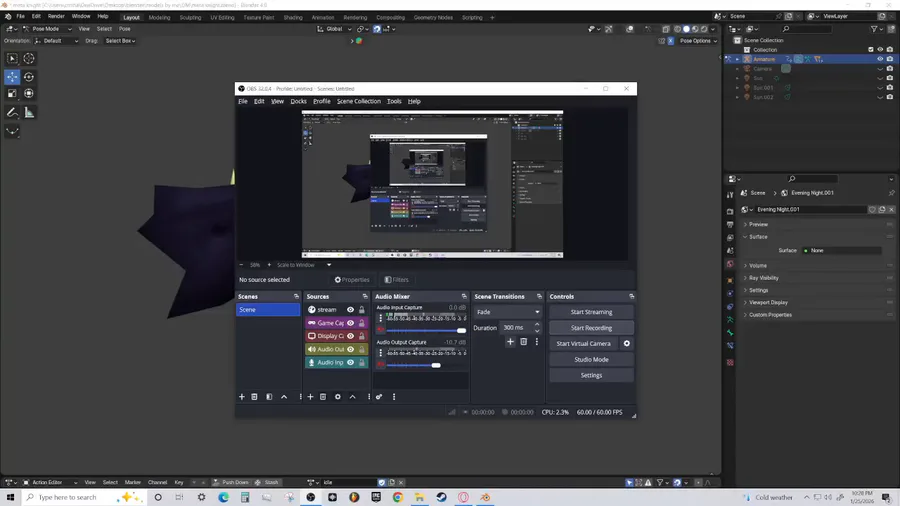Select the Transform tool in Blender toolbar
The image size is (900, 506).
29,94
